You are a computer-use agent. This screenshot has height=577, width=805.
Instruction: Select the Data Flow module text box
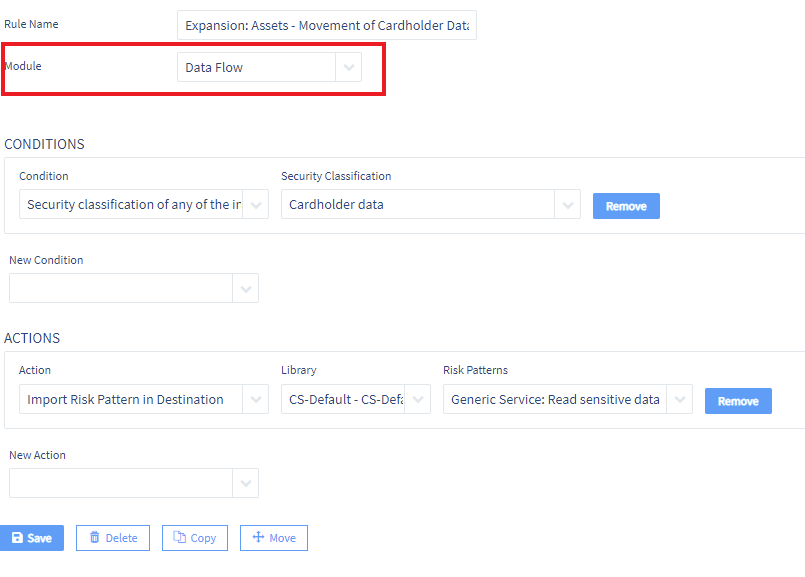[255, 68]
